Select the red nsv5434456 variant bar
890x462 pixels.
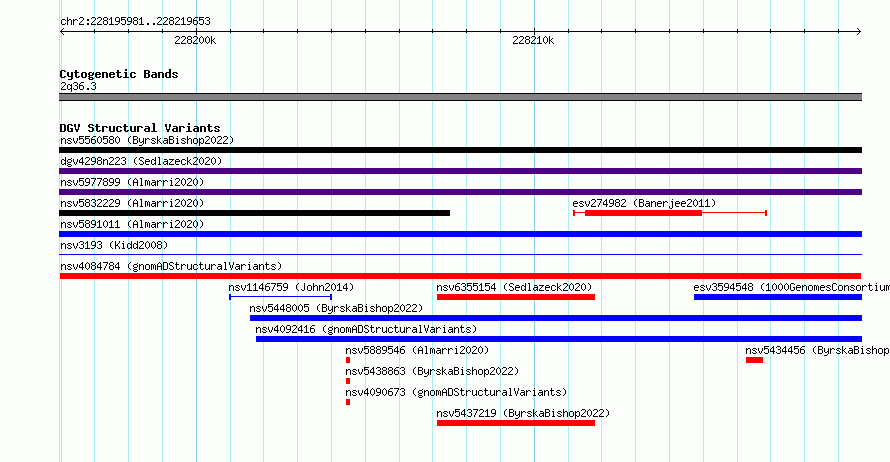point(754,360)
